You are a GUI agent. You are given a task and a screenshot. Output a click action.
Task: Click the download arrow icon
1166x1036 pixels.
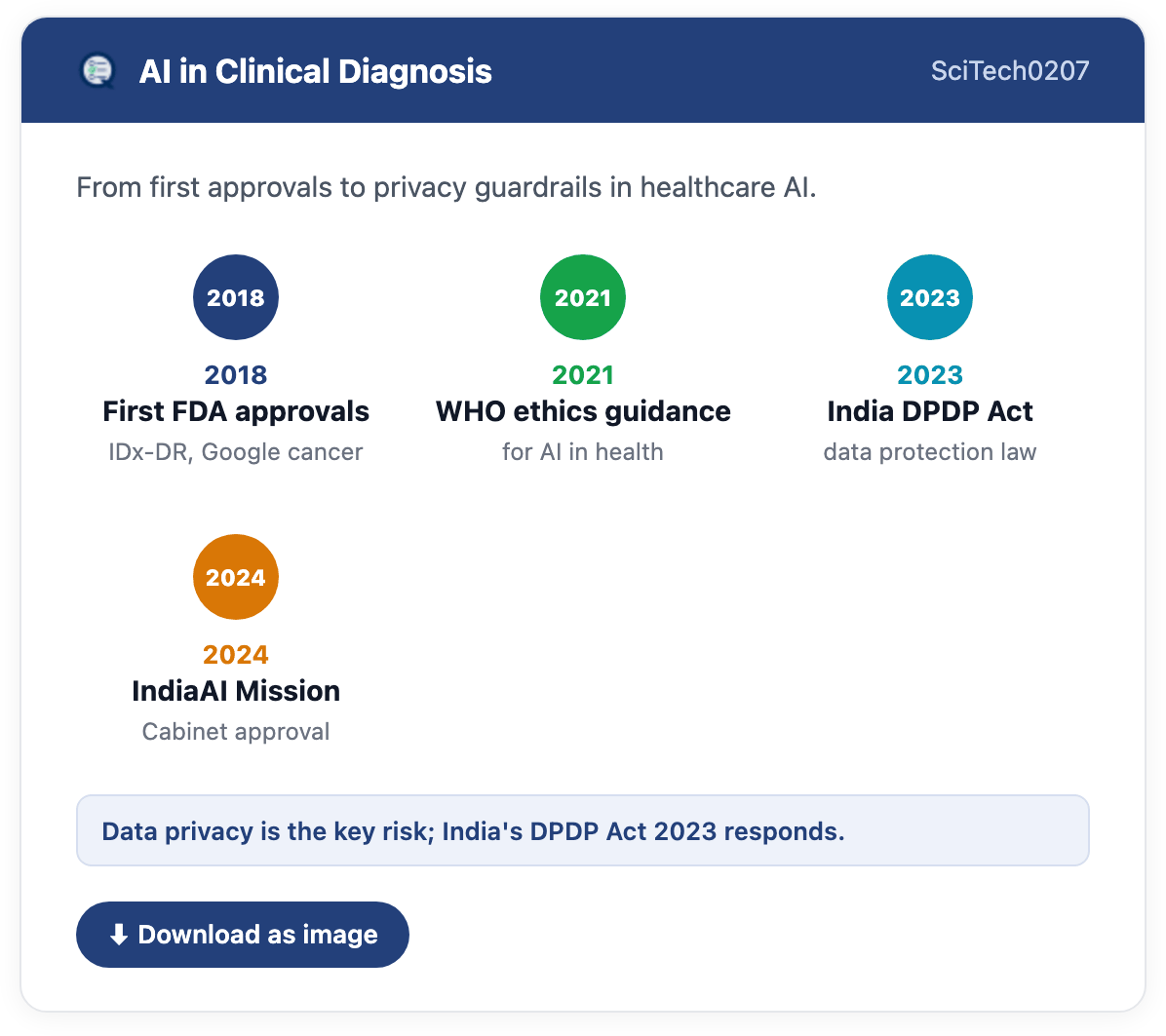point(118,935)
